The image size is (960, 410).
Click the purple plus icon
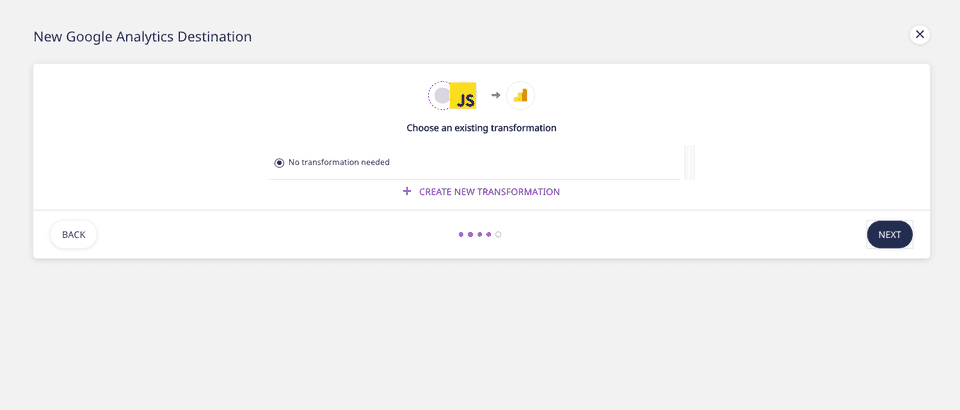pyautogui.click(x=407, y=191)
